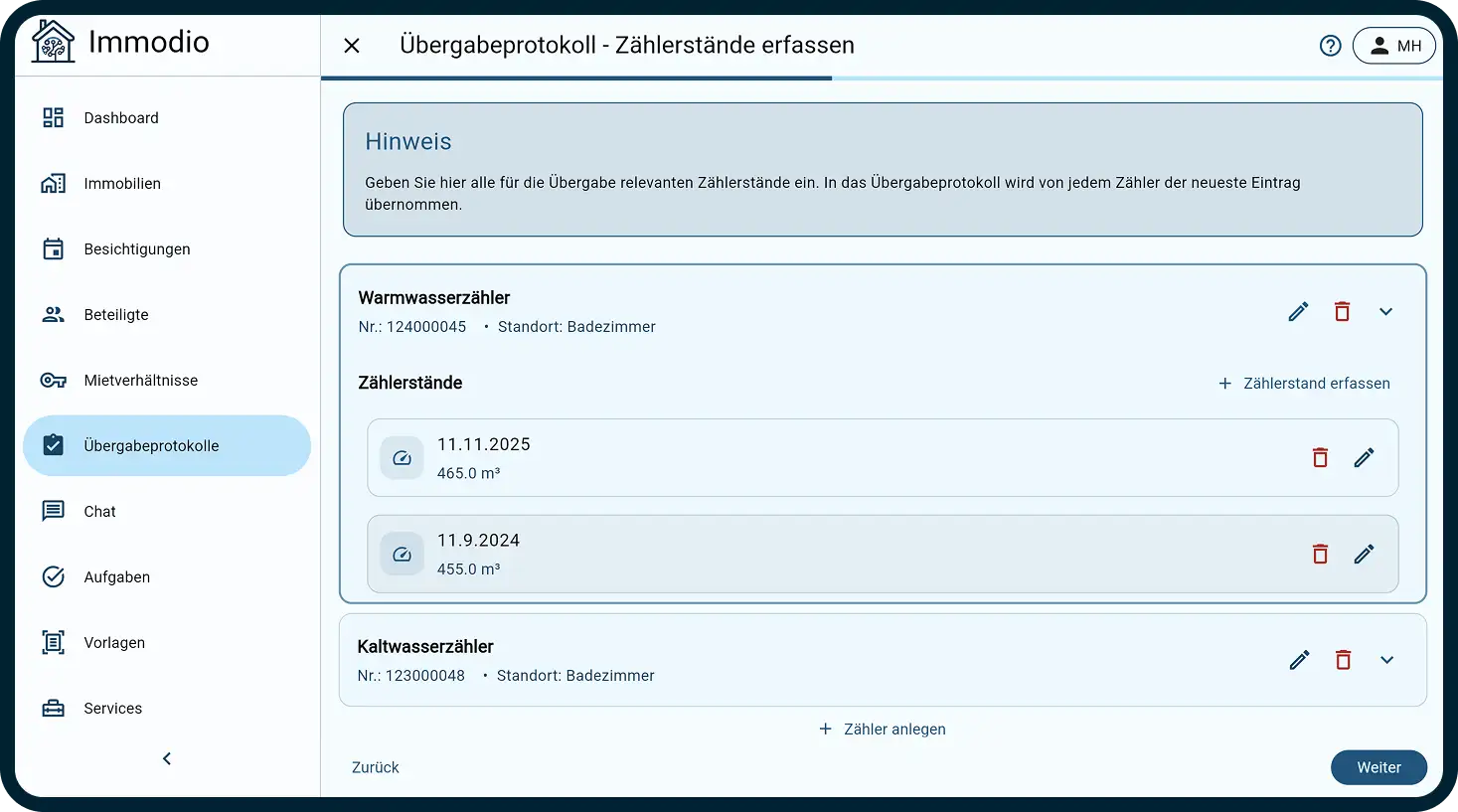Click the Hinweis heading

point(408,141)
